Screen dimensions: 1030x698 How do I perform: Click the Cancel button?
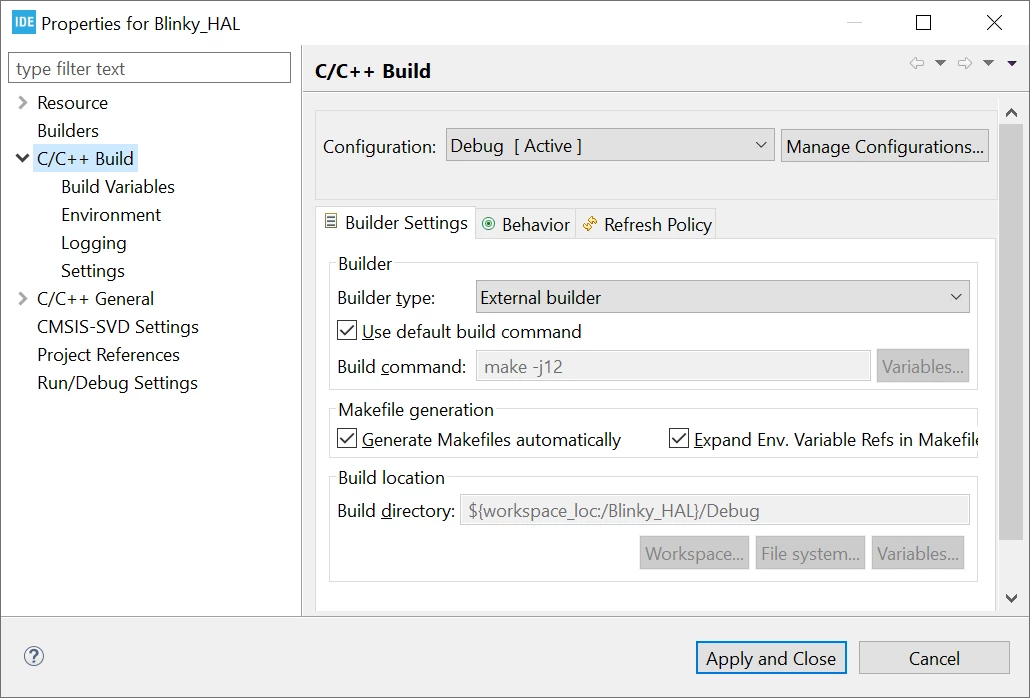(x=934, y=658)
